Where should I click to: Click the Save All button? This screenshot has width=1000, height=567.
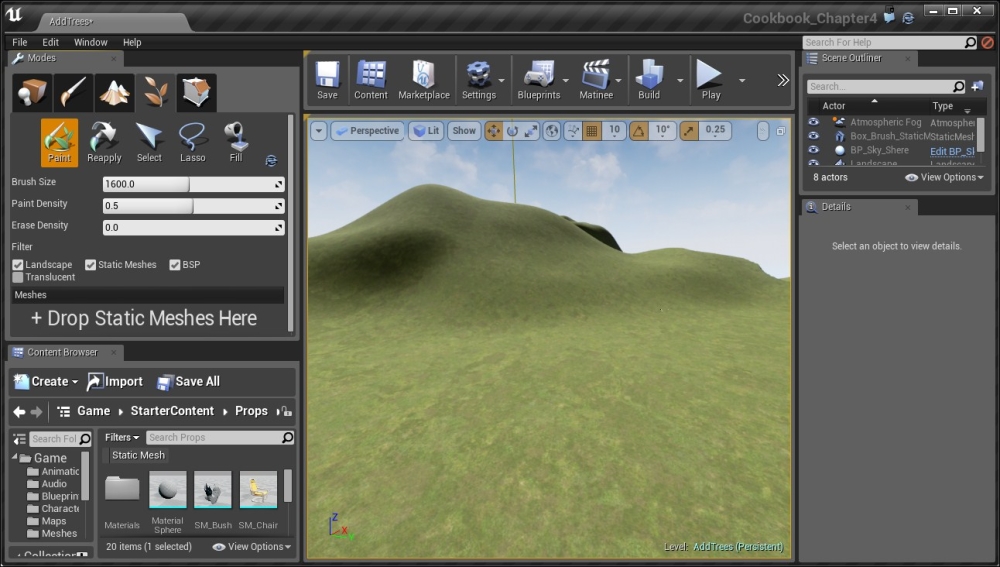coord(188,381)
